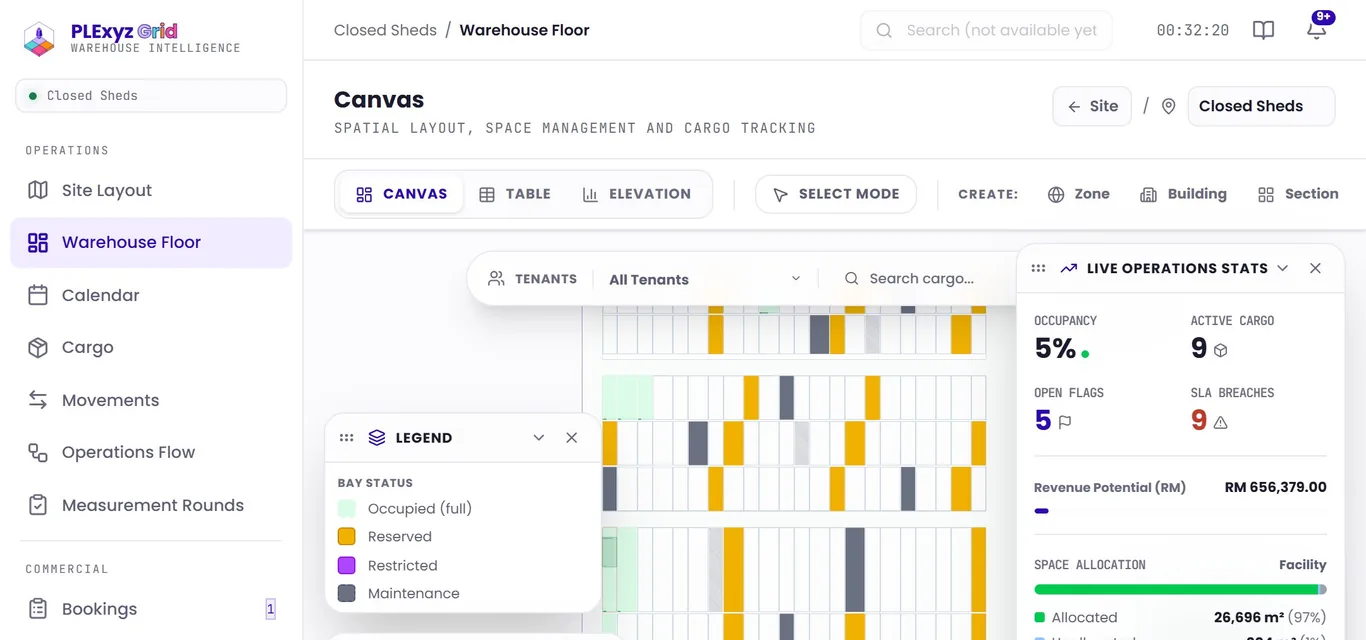This screenshot has width=1366, height=640.
Task: Open Cargo in sidebar
Action: (x=151, y=348)
